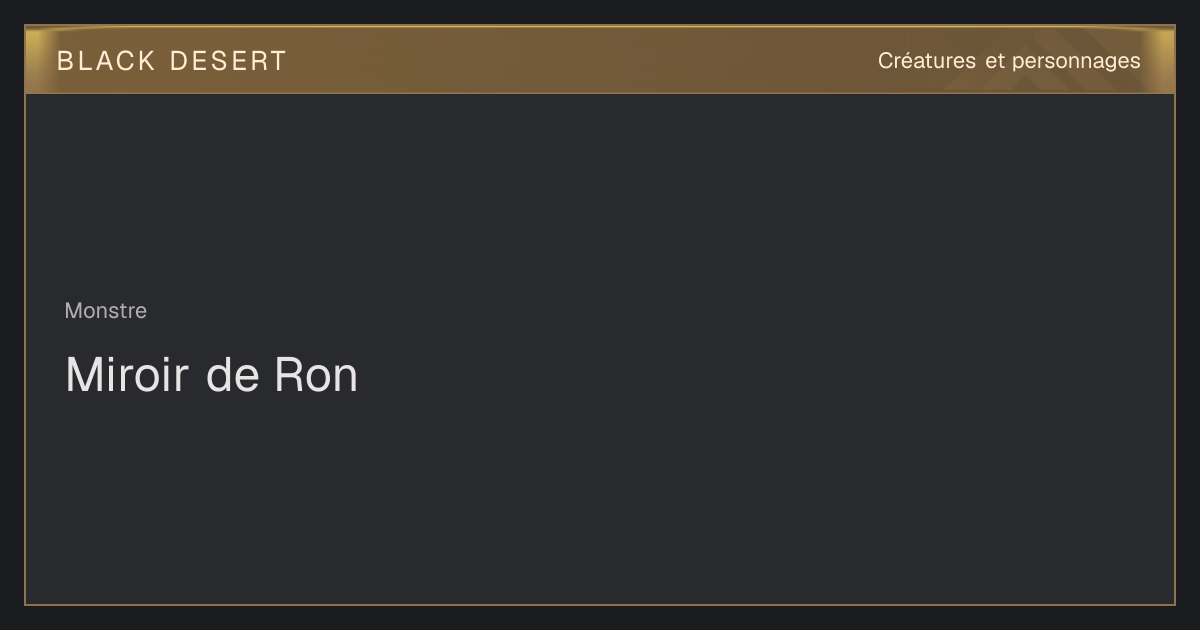Click the word "et" in category label
The image size is (1200, 630).
(994, 61)
